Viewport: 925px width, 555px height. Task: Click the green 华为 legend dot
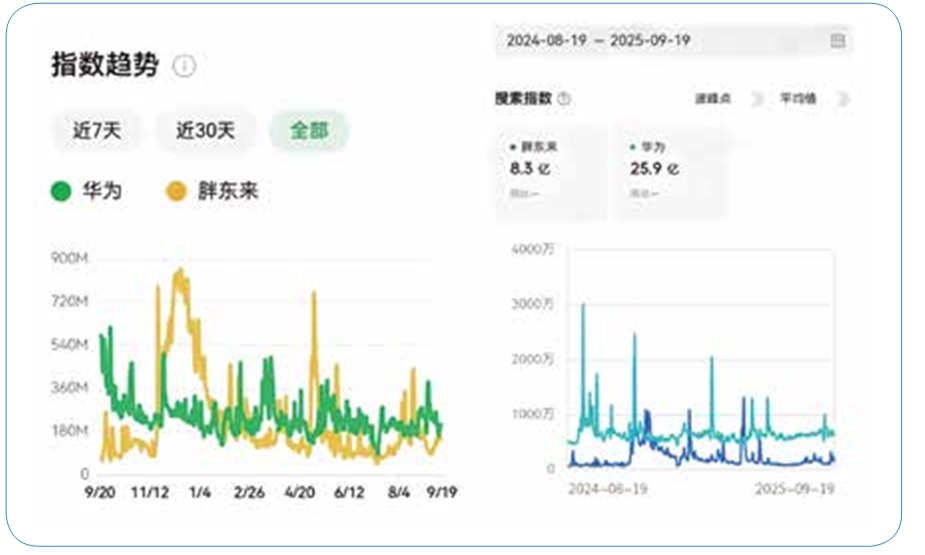point(62,191)
